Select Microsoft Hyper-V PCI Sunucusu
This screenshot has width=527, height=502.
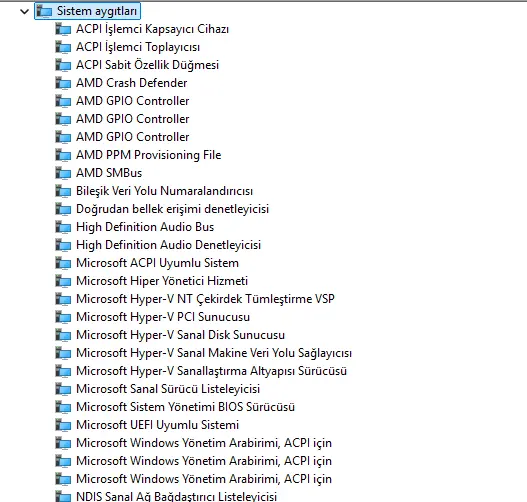(x=163, y=317)
